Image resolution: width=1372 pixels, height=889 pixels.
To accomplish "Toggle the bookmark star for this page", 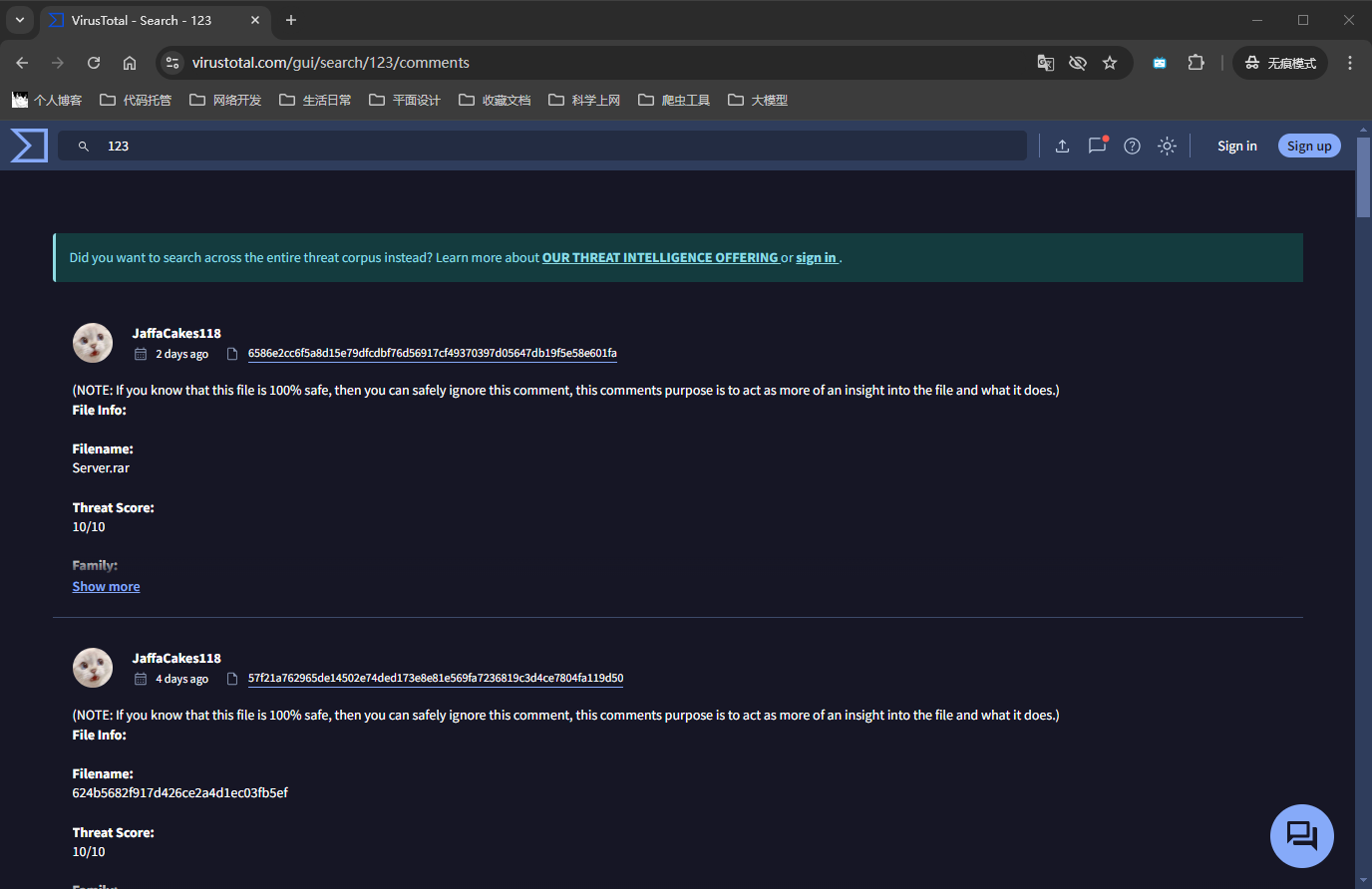I will [1111, 62].
